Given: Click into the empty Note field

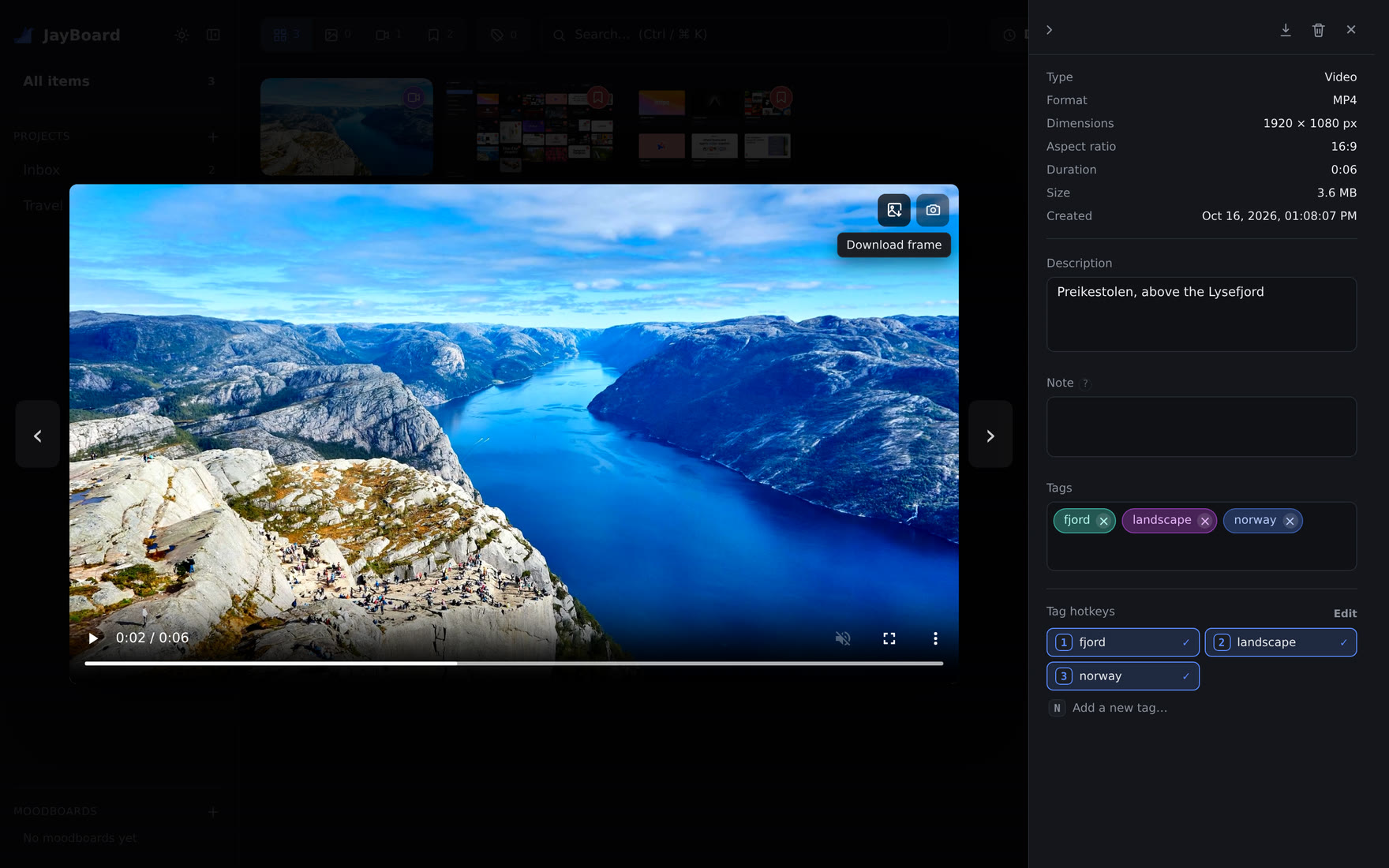Looking at the screenshot, I should click(x=1201, y=427).
